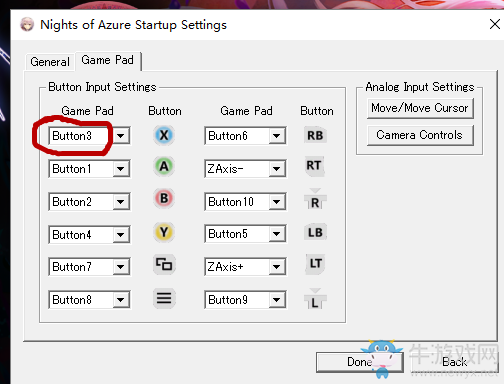504x384 pixels.
Task: Click the Back button
Action: (455, 362)
